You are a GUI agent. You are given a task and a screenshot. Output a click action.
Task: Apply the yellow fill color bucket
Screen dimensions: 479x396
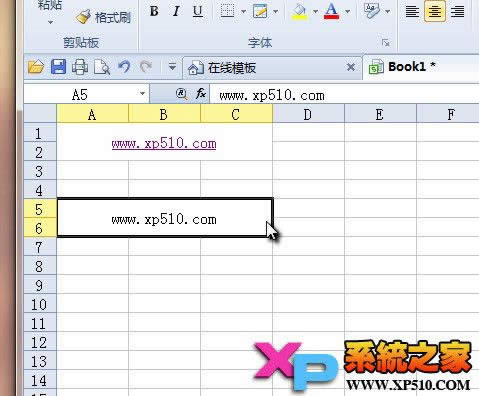pyautogui.click(x=299, y=11)
